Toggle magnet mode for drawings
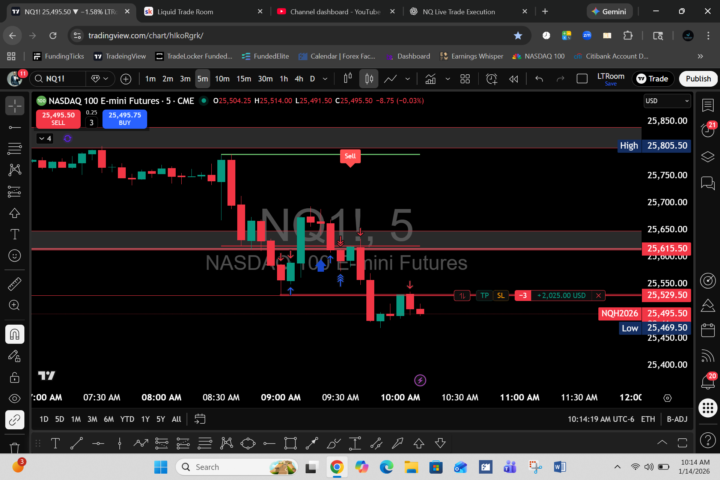 coord(15,334)
